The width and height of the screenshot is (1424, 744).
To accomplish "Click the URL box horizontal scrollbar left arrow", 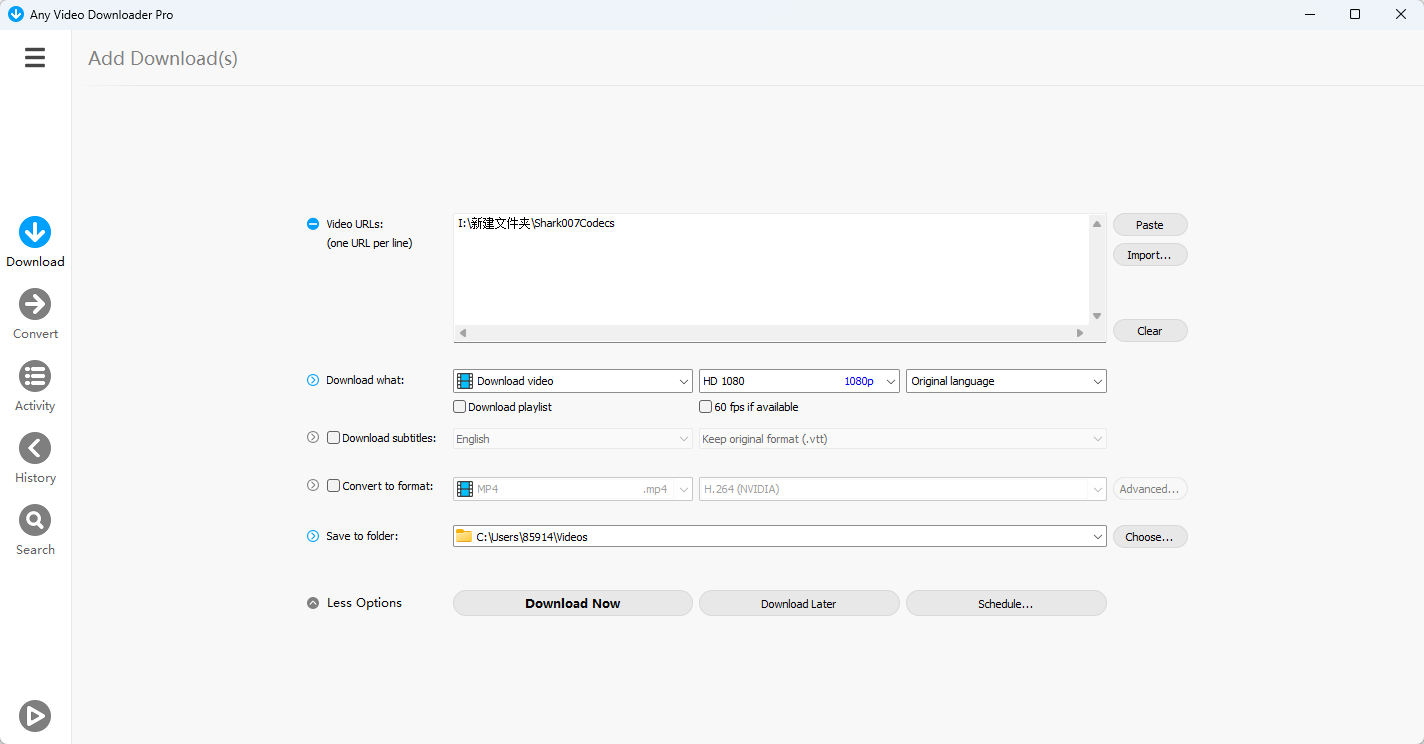I will point(463,333).
